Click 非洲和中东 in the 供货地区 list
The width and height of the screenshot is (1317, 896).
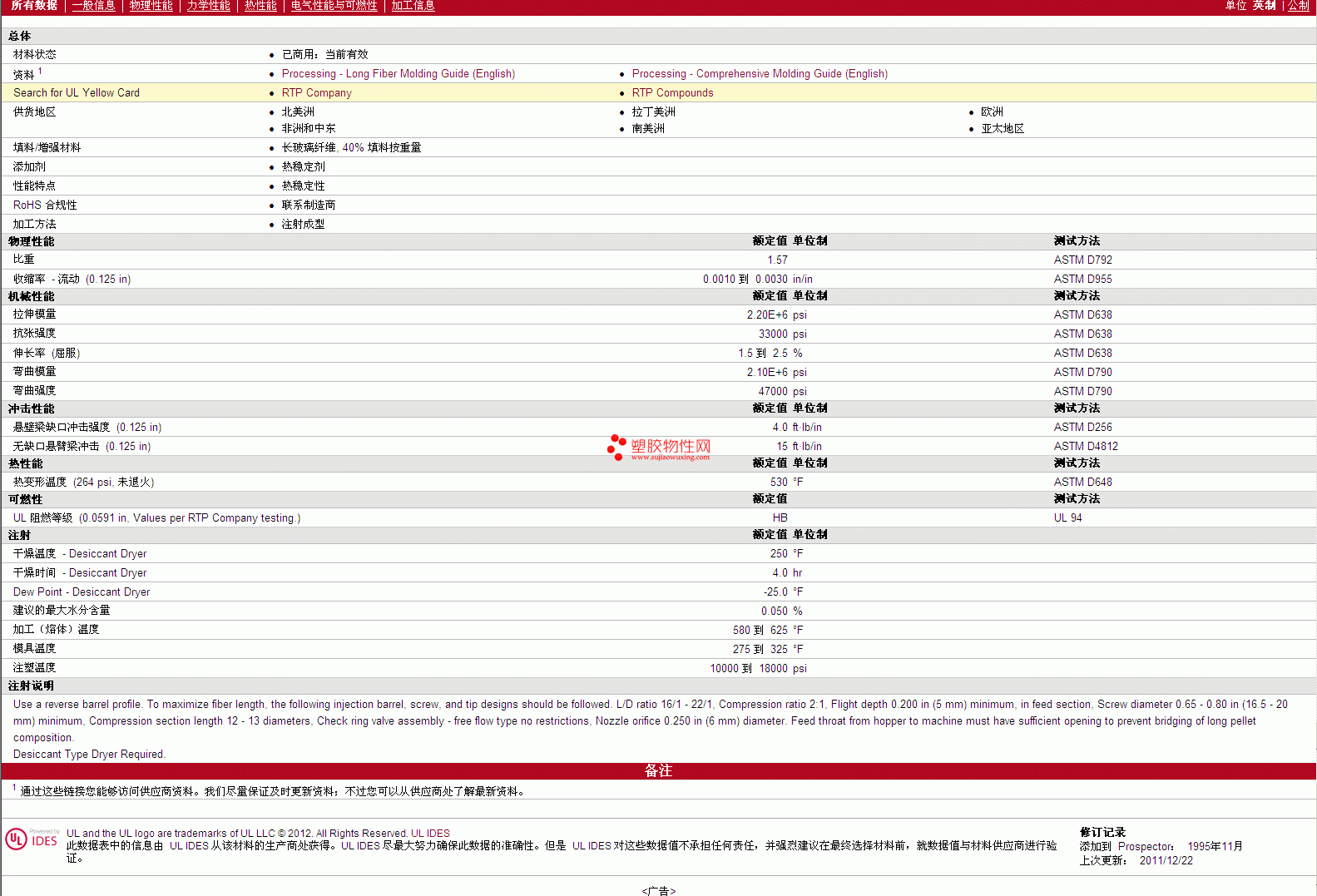point(309,129)
